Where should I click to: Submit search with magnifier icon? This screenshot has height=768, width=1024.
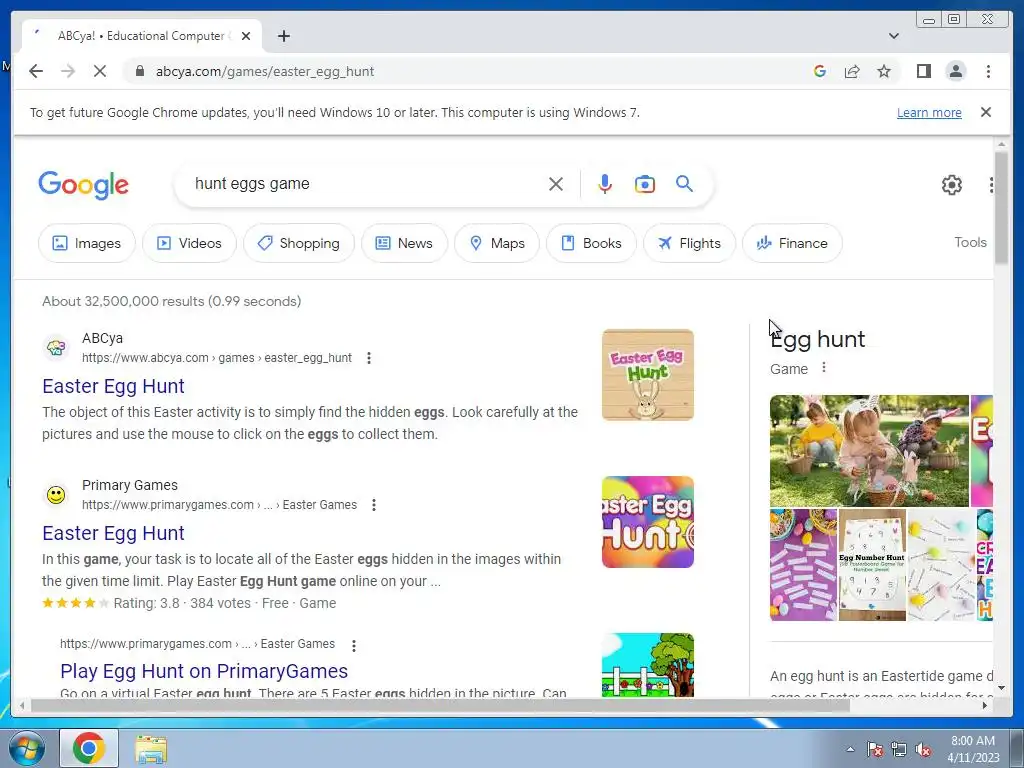coord(684,184)
